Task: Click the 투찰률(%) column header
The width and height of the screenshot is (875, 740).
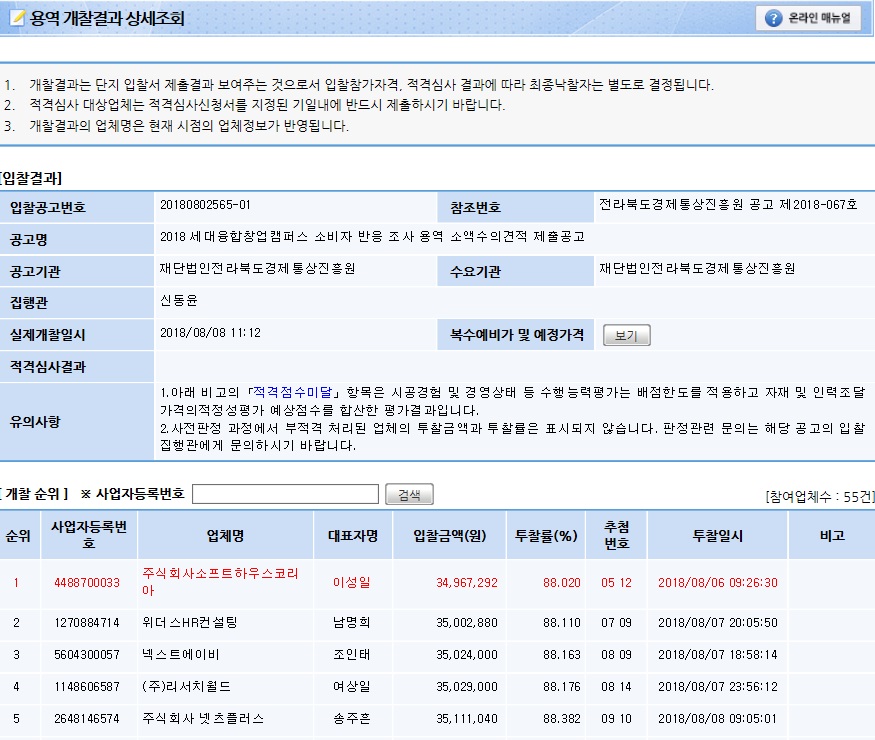Action: 546,535
